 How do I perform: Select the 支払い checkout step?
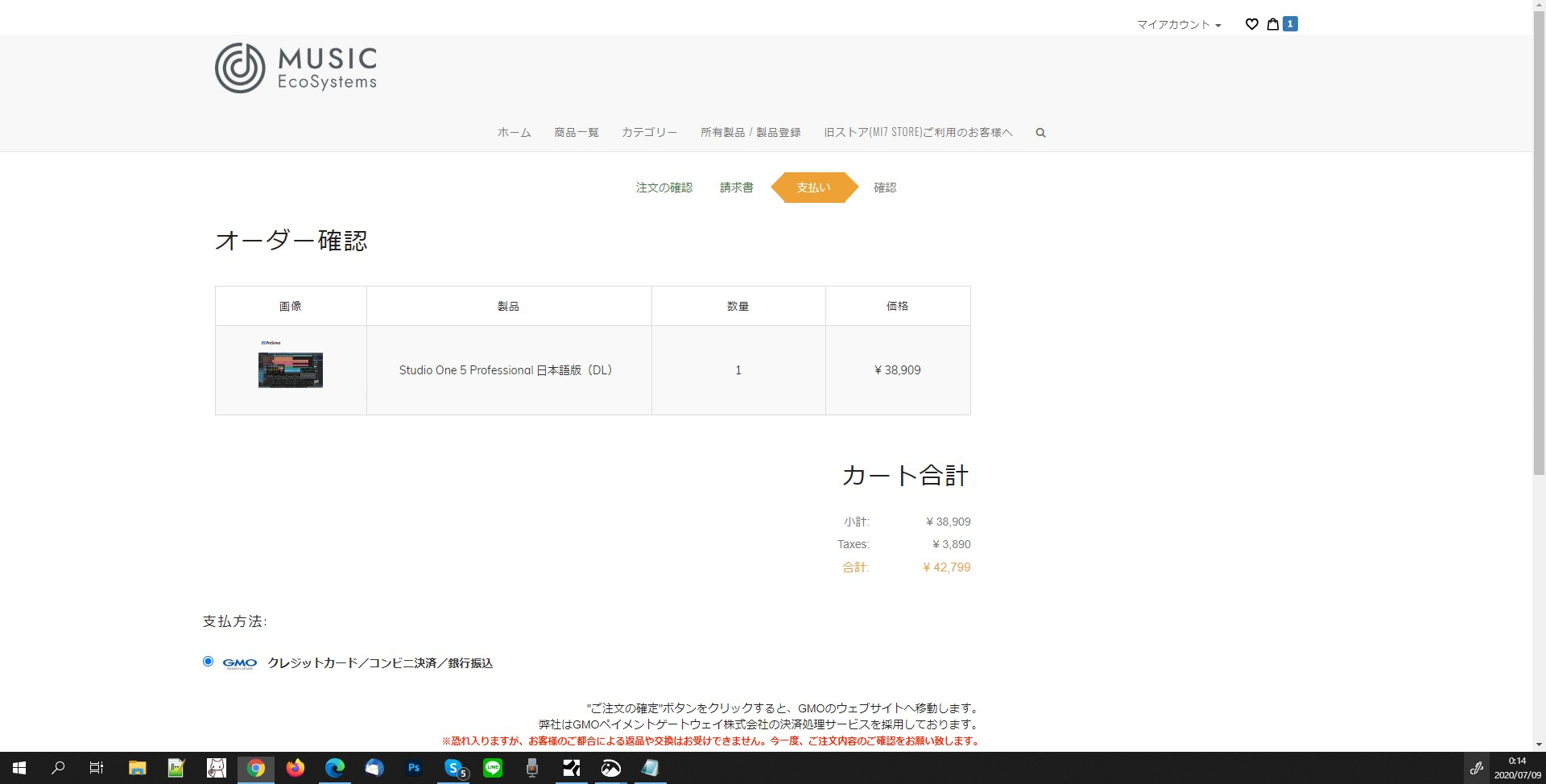tap(814, 188)
